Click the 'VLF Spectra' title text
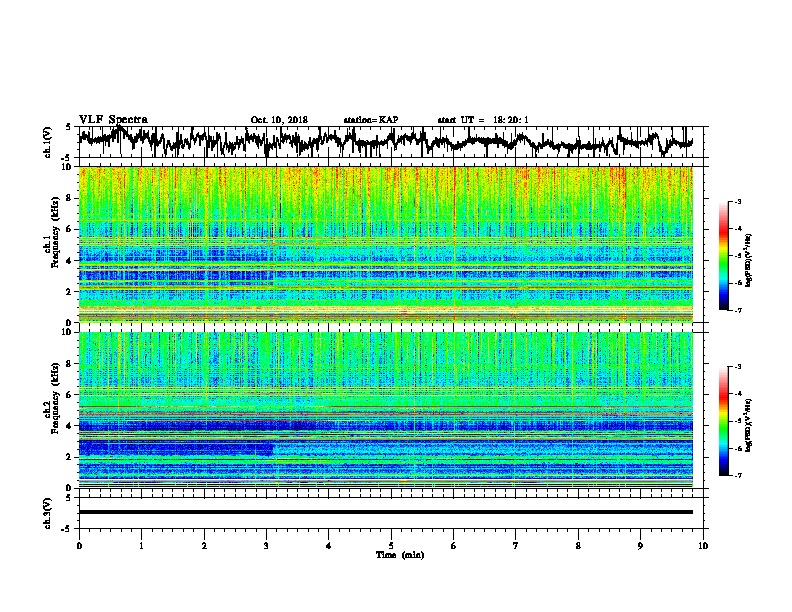Image resolution: width=792 pixels, height=612 pixels. click(113, 120)
